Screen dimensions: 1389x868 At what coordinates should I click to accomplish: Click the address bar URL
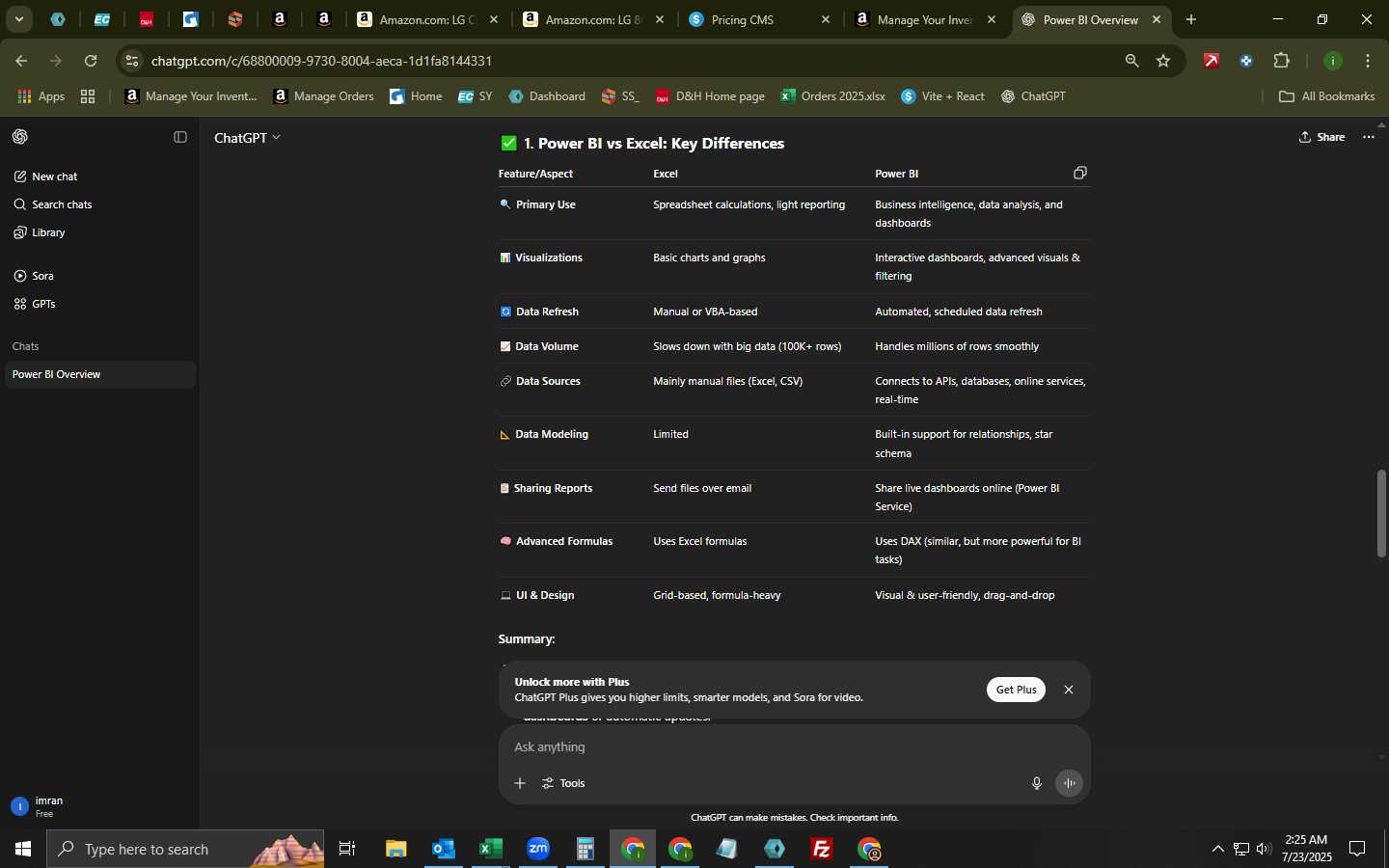[x=322, y=61]
